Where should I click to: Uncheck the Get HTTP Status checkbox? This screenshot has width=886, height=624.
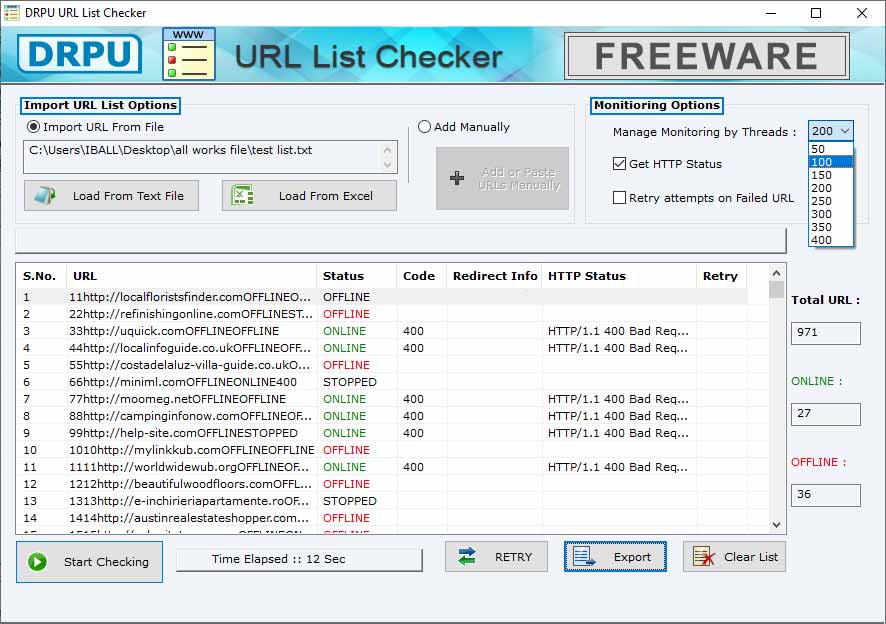pos(619,164)
